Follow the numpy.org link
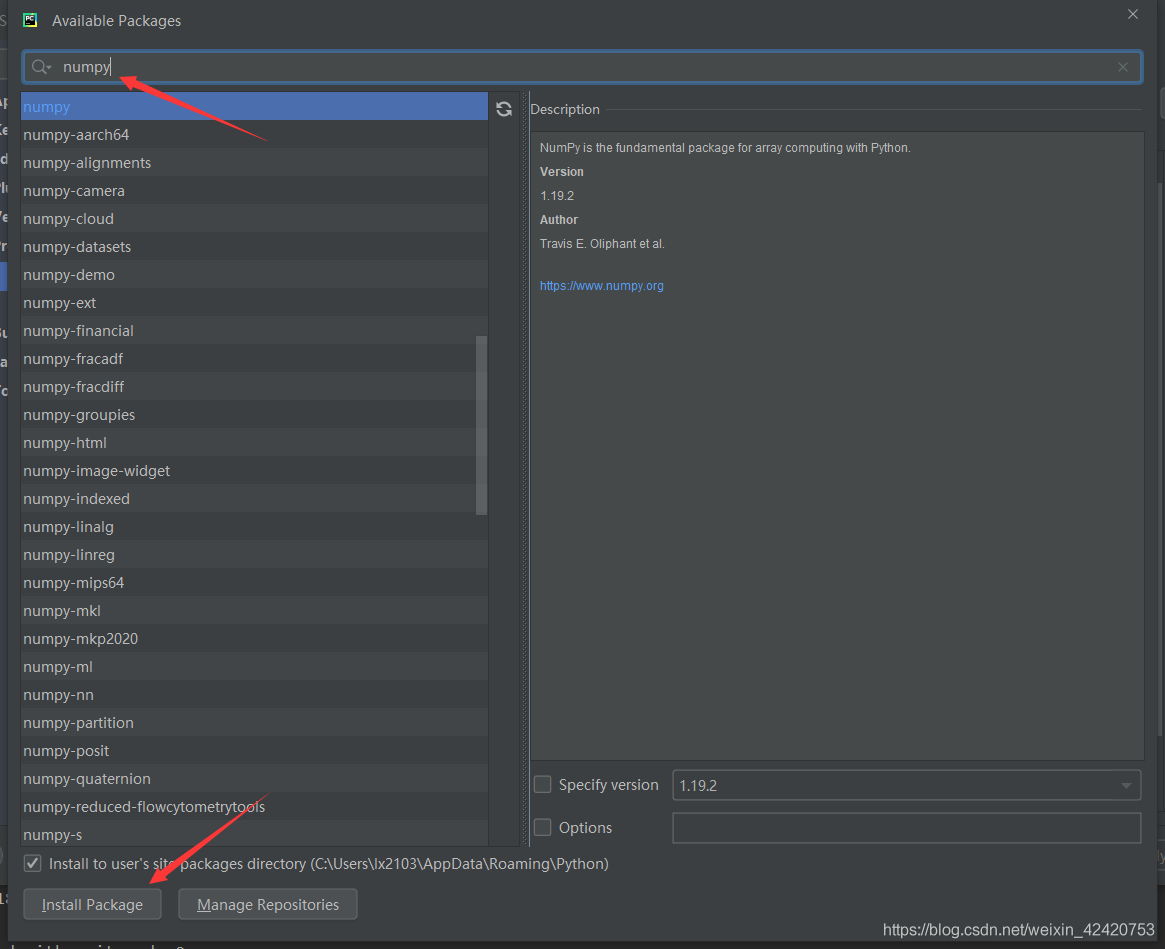The height and width of the screenshot is (949, 1165). (601, 285)
